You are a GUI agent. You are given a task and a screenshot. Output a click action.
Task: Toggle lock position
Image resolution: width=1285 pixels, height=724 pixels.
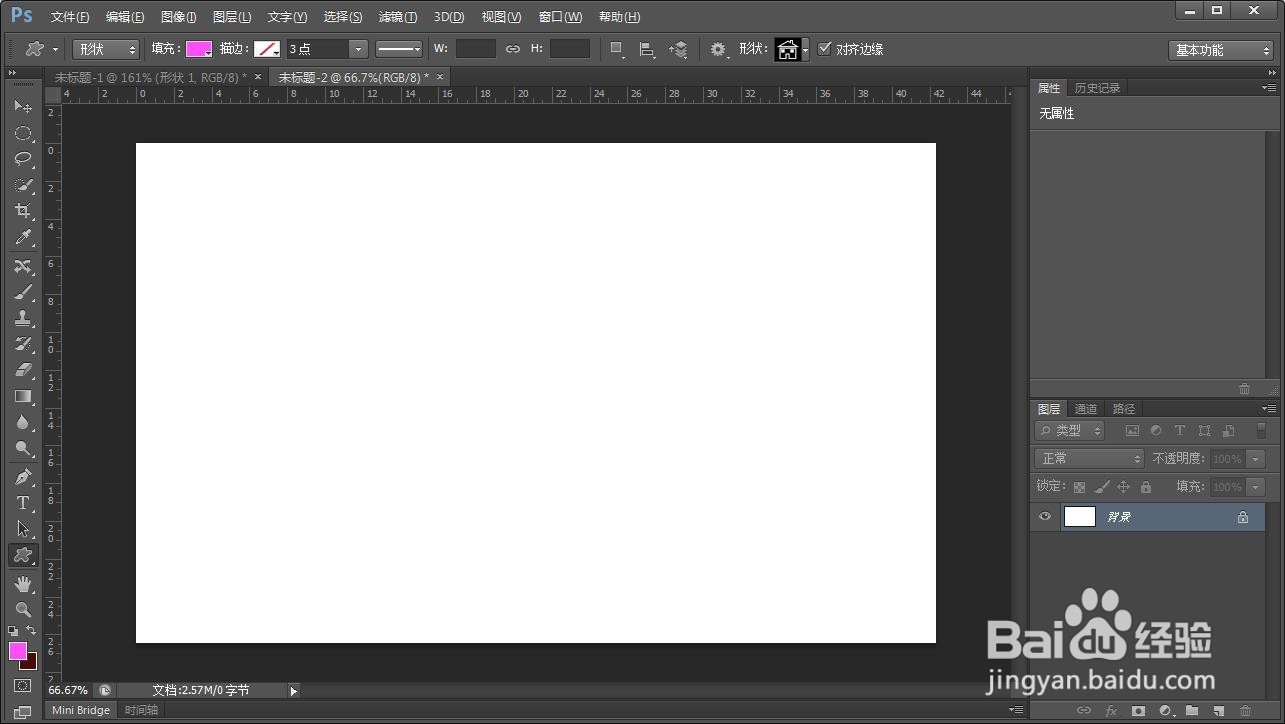point(1123,487)
